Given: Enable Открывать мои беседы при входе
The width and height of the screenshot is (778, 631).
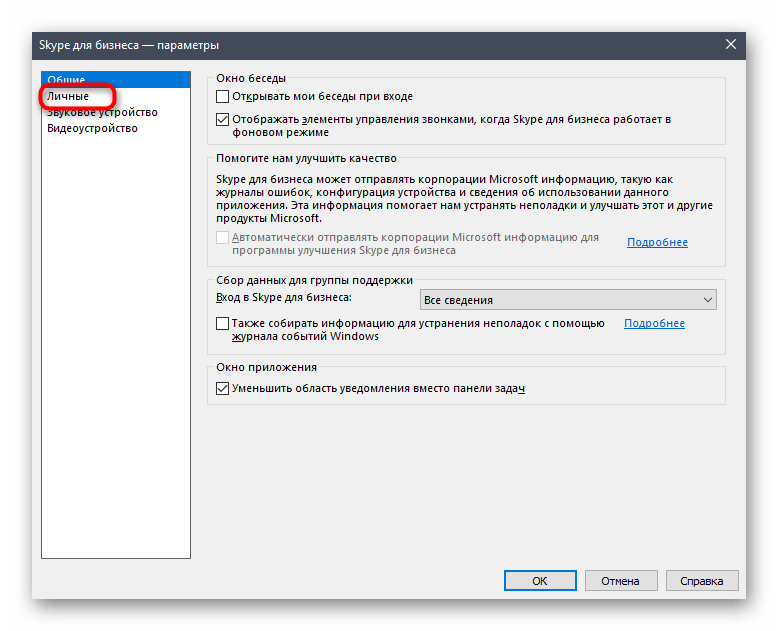Looking at the screenshot, I should [222, 96].
